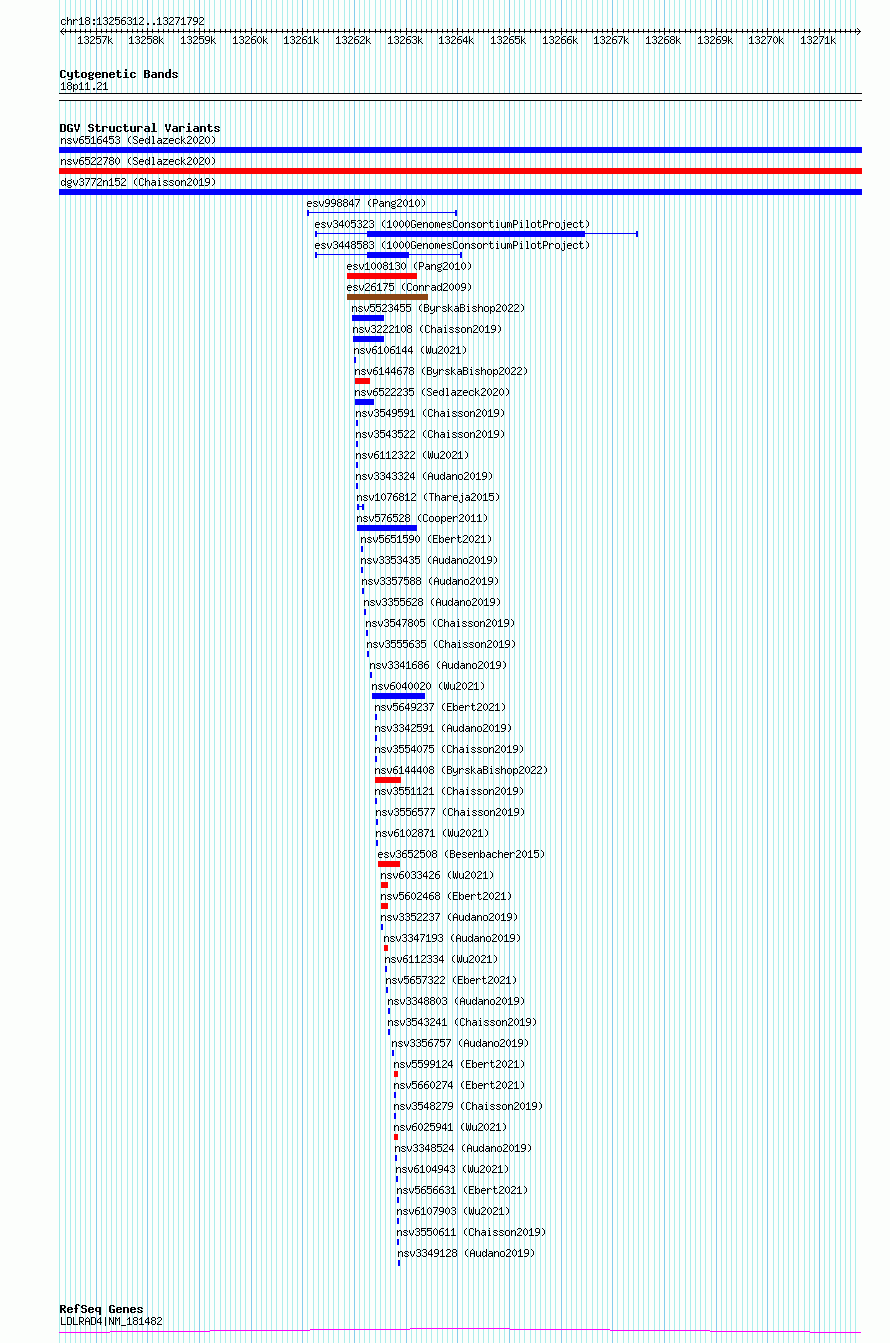Click nsv3550611 (Chaisson2019) label
890x1343 pixels.
pos(472,1232)
